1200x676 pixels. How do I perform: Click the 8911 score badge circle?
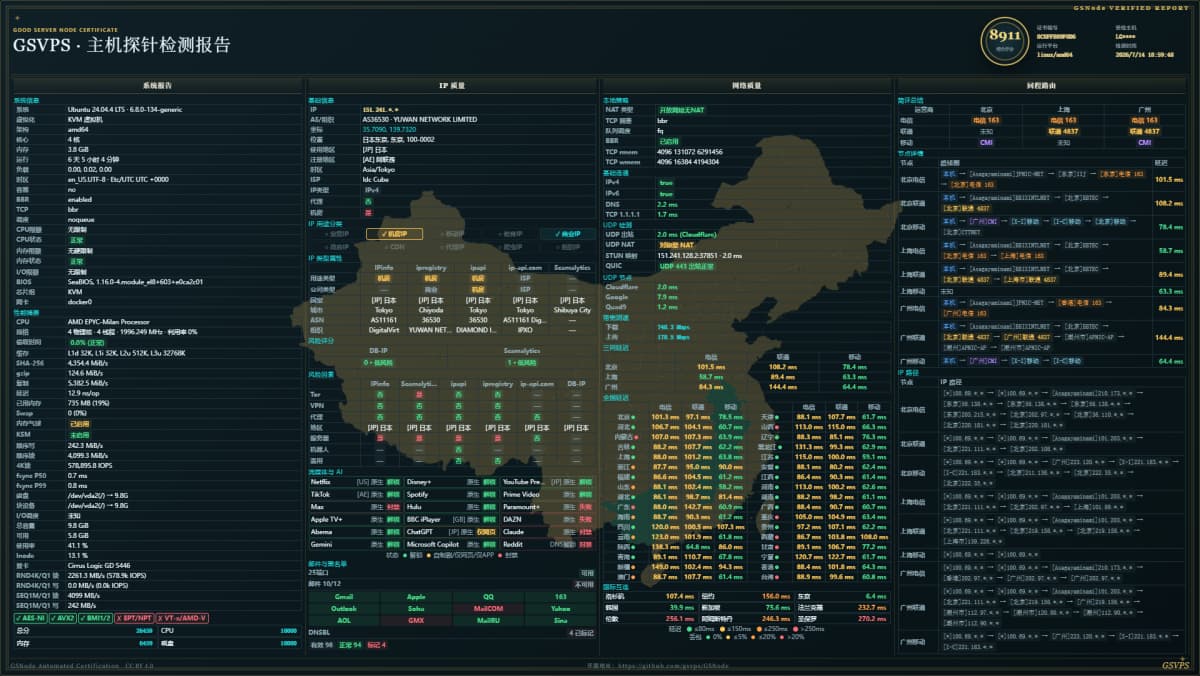pyautogui.click(x=1004, y=41)
